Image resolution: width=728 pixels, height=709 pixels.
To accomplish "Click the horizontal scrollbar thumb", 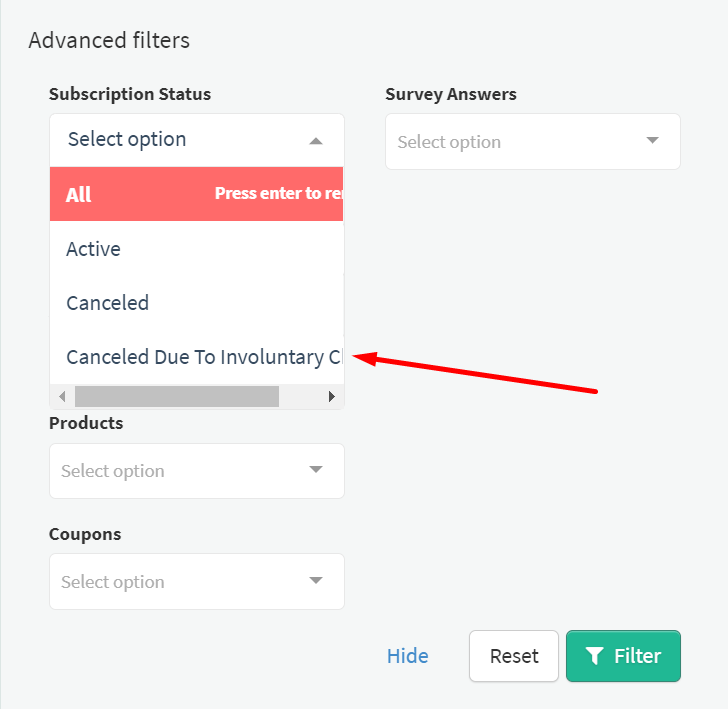I will [x=177, y=397].
